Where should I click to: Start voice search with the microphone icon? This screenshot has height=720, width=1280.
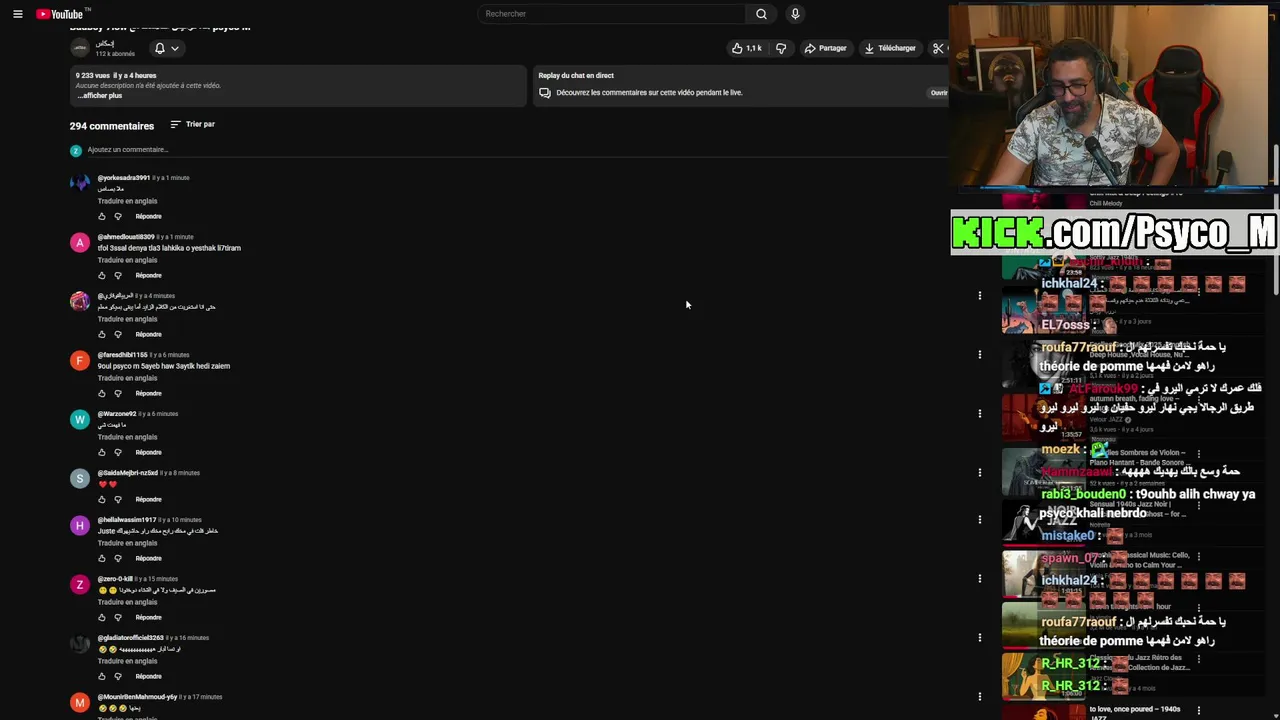[x=795, y=14]
